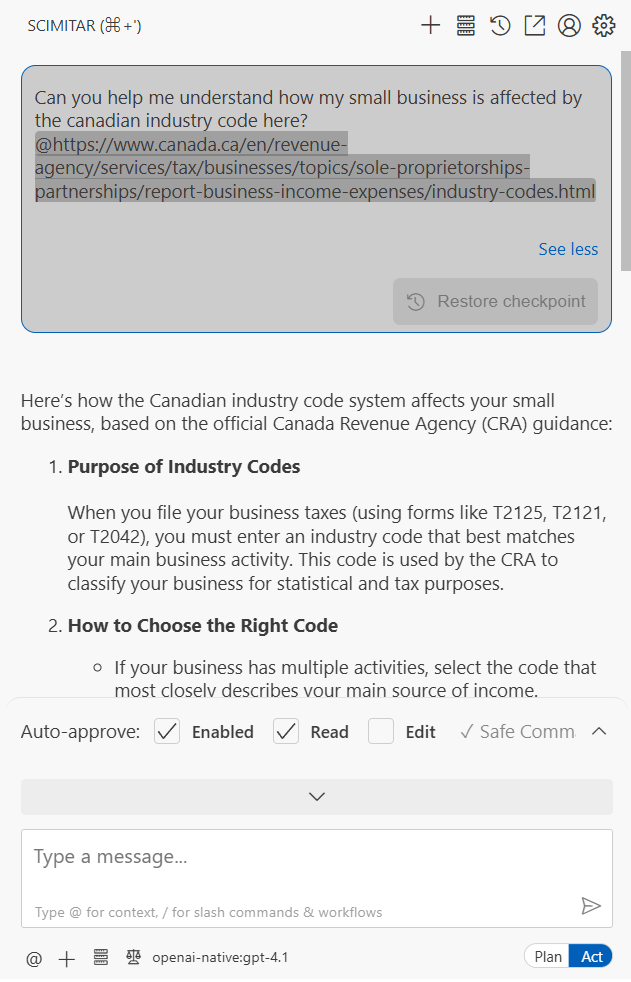Open settings gear icon
The width and height of the screenshot is (631, 982).
click(x=604, y=26)
